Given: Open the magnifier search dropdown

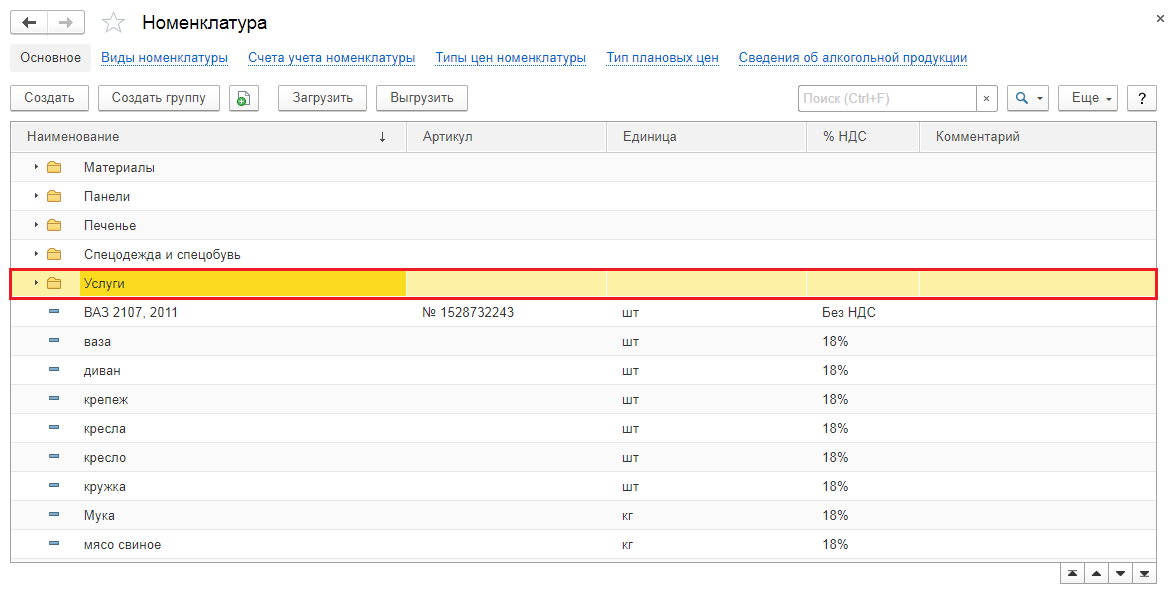Looking at the screenshot, I should [x=1027, y=98].
